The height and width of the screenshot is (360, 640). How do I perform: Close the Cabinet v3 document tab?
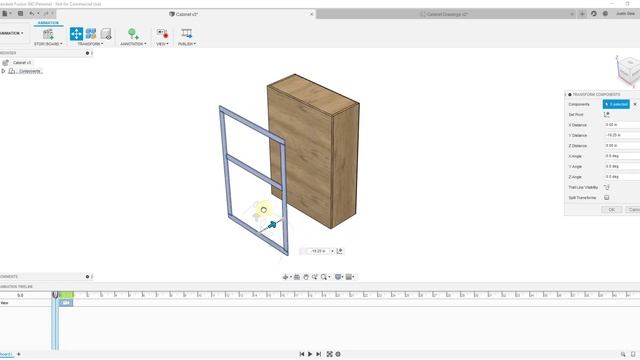(312, 14)
